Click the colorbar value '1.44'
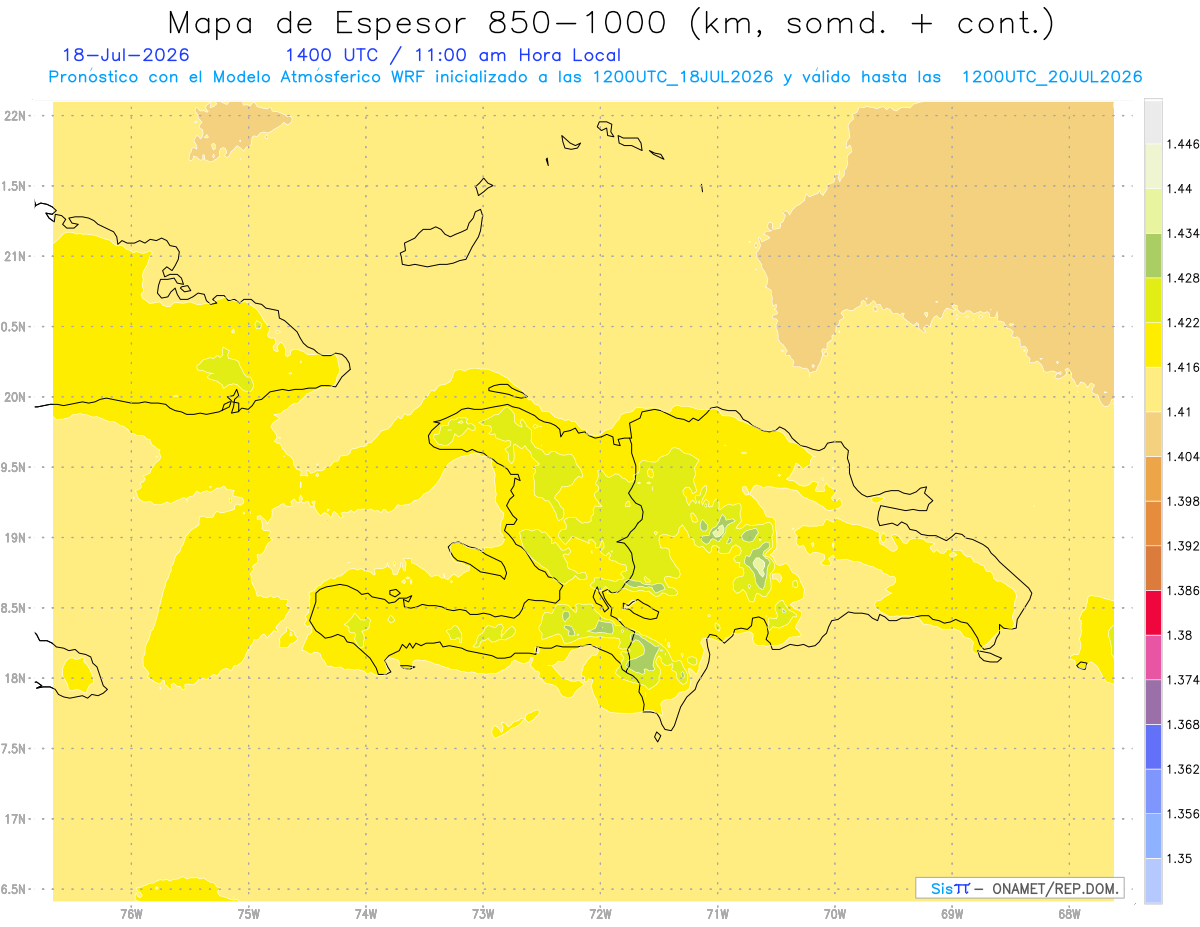 point(1180,188)
